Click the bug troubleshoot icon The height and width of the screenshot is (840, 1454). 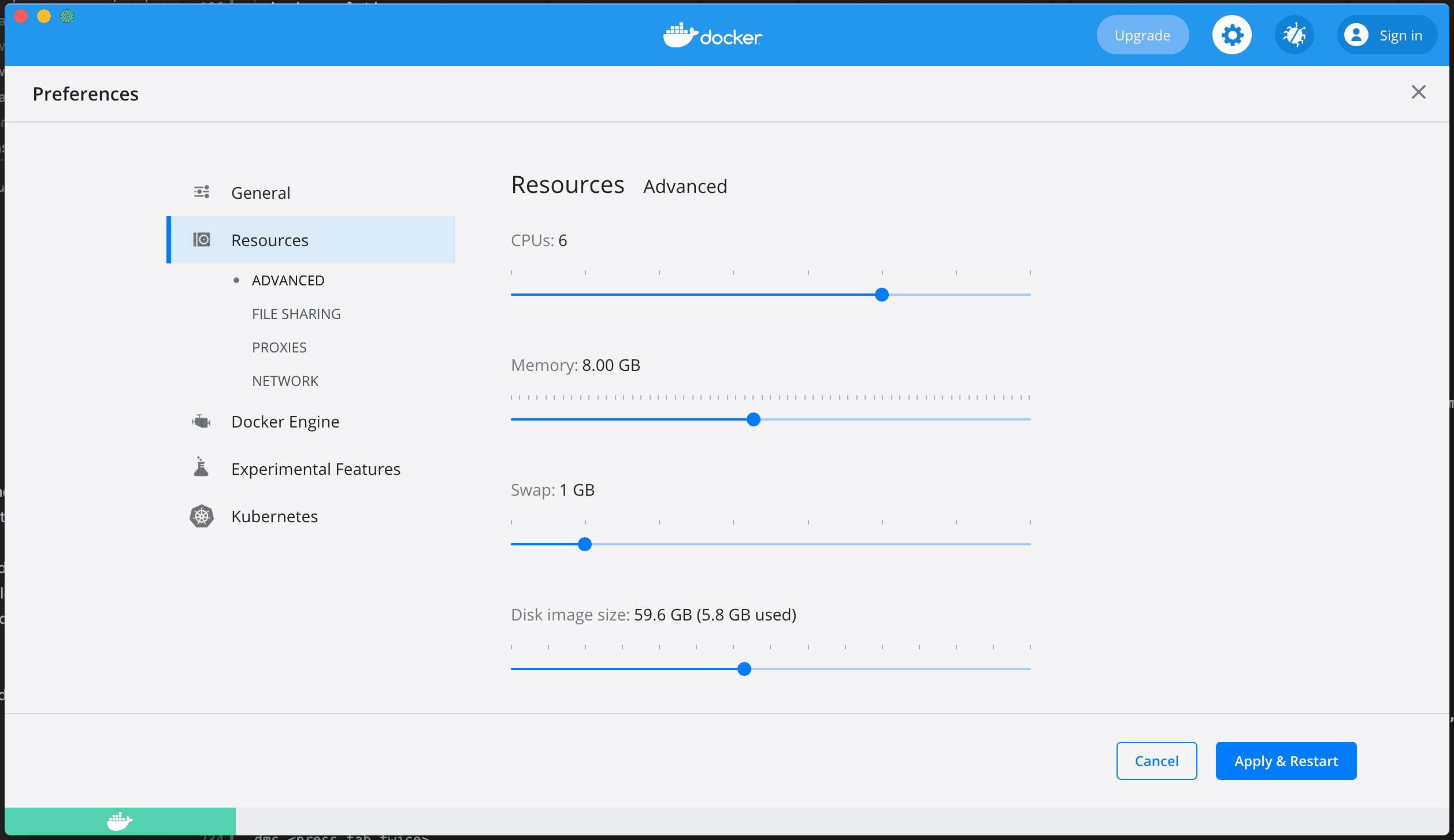point(1294,35)
